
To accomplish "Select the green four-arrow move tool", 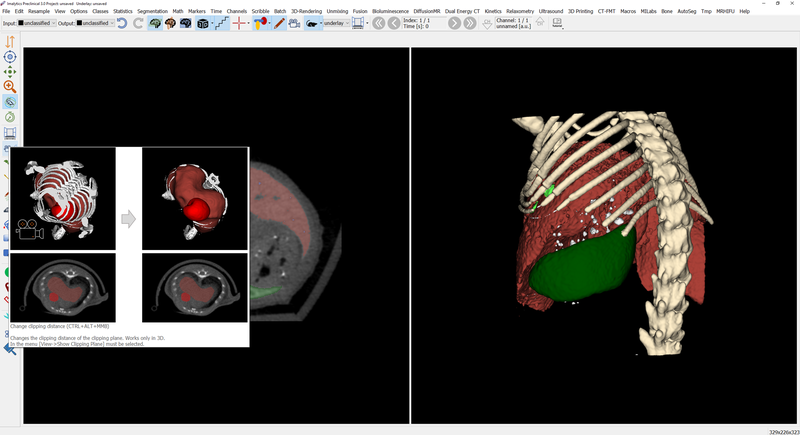I will pyautogui.click(x=10, y=72).
